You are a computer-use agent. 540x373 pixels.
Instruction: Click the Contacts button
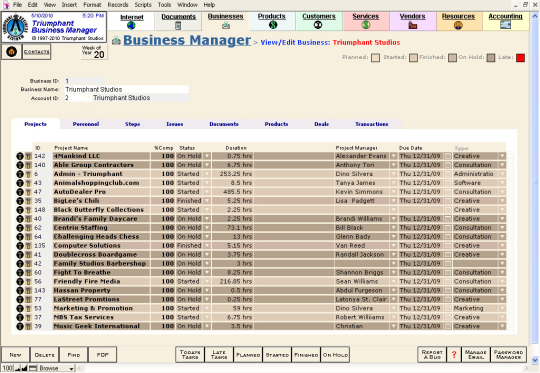click(x=37, y=52)
